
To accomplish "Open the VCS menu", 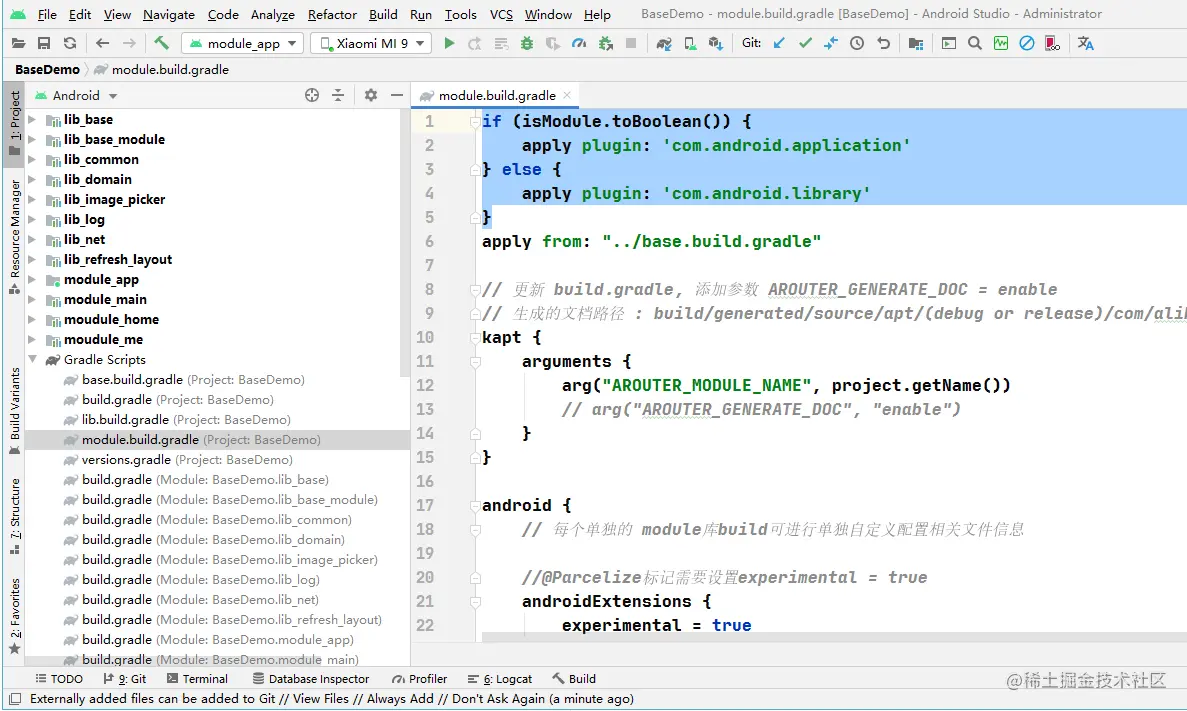I will pos(500,14).
